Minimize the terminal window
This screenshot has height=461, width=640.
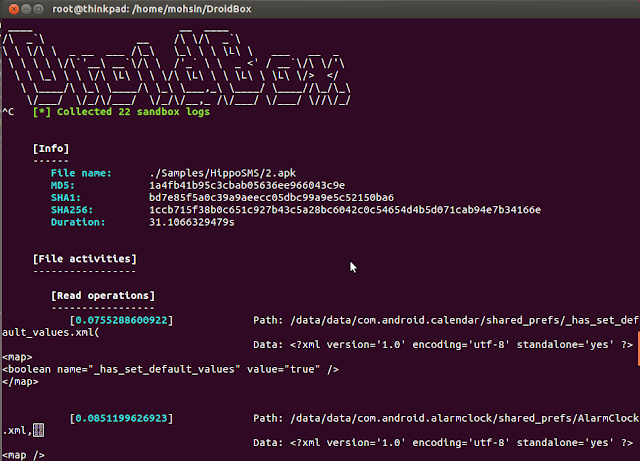tap(26, 9)
